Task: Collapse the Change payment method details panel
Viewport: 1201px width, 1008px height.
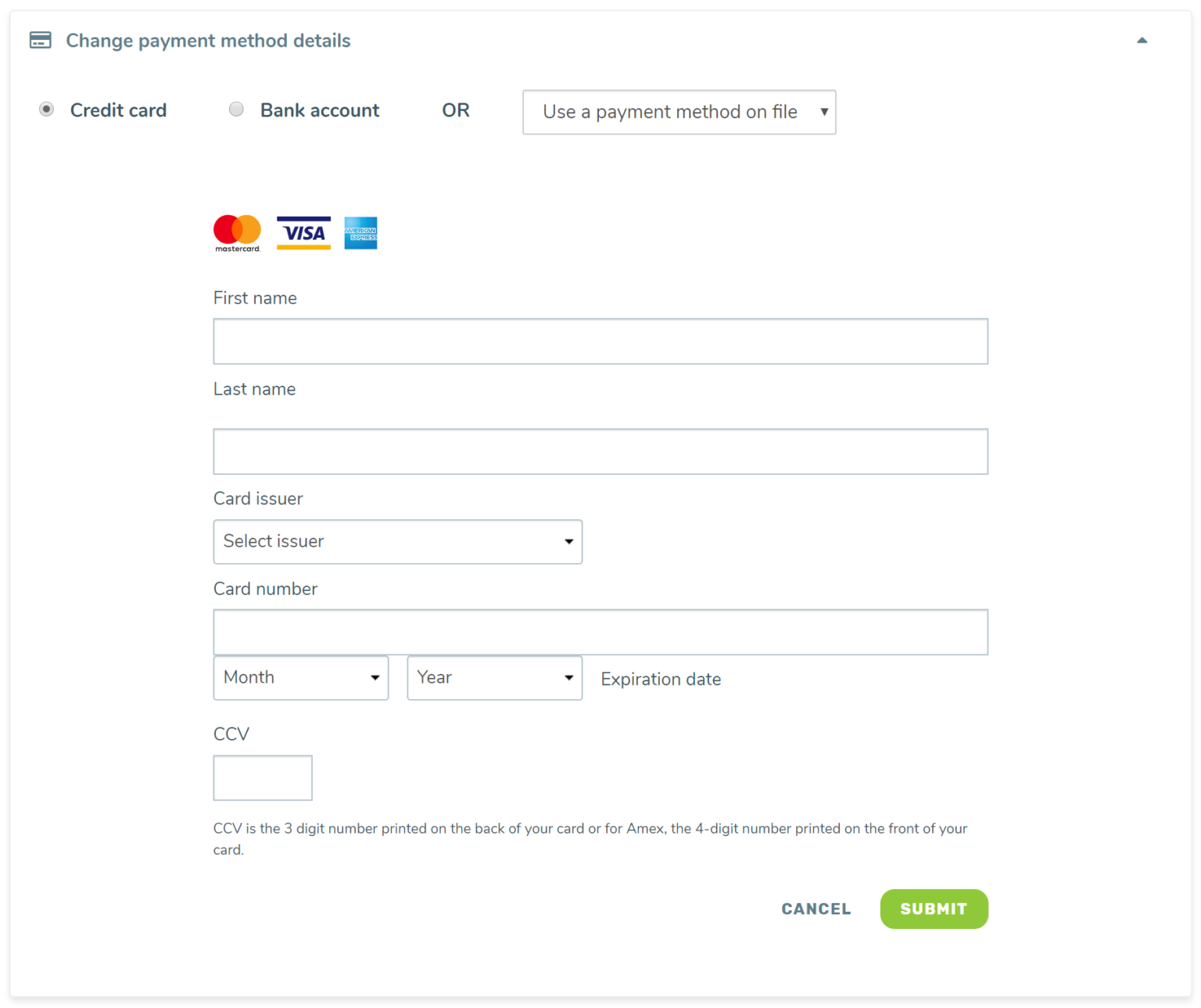Action: tap(1142, 38)
